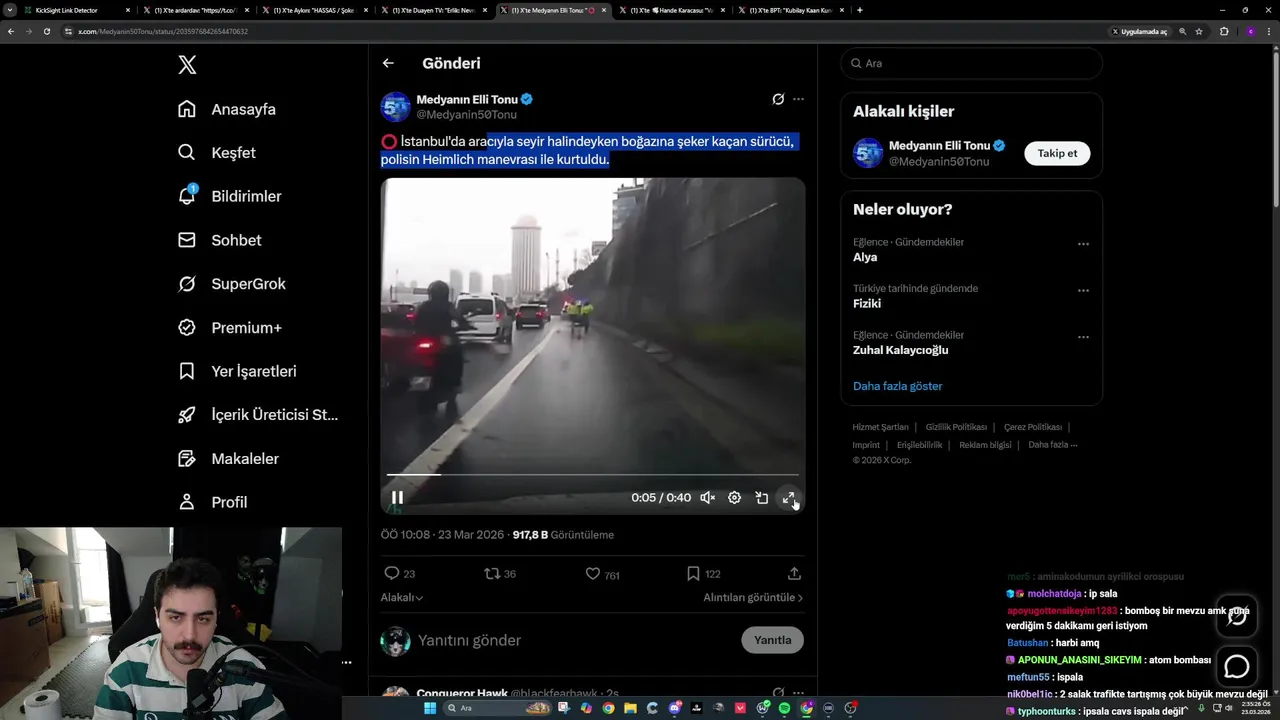This screenshot has width=1280, height=720.
Task: Open Spotify from the taskbar
Action: 784,708
